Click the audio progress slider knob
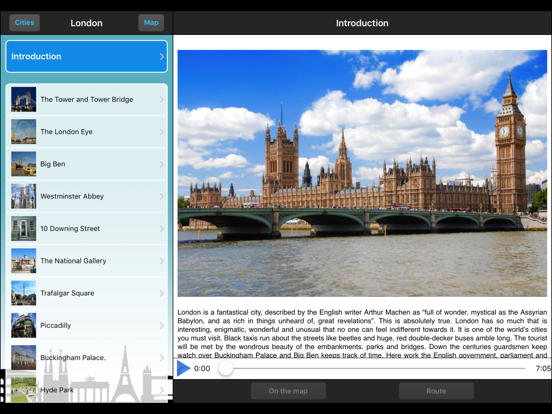Viewport: 552px width, 414px height. [x=225, y=369]
